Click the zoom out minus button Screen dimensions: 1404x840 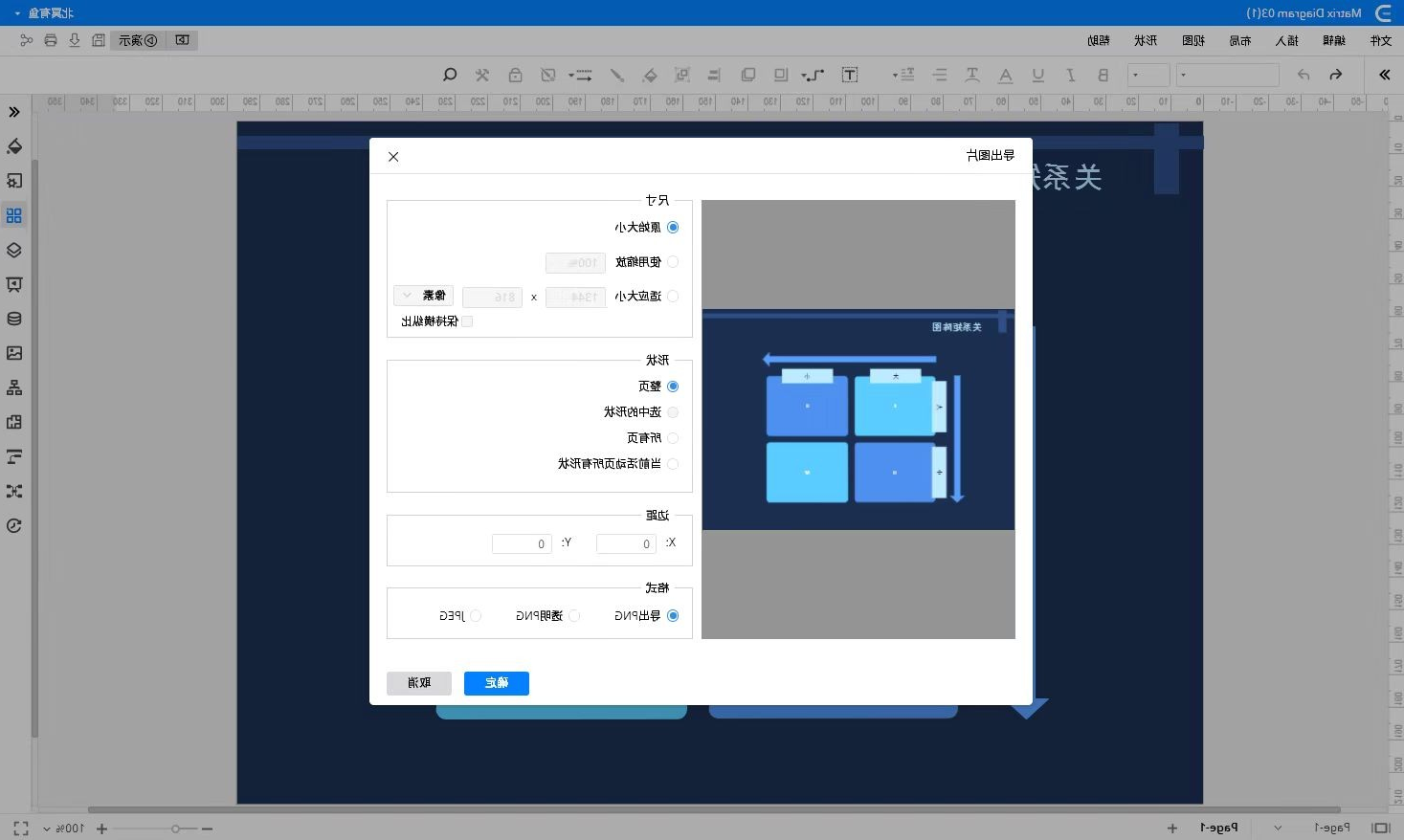tap(207, 829)
